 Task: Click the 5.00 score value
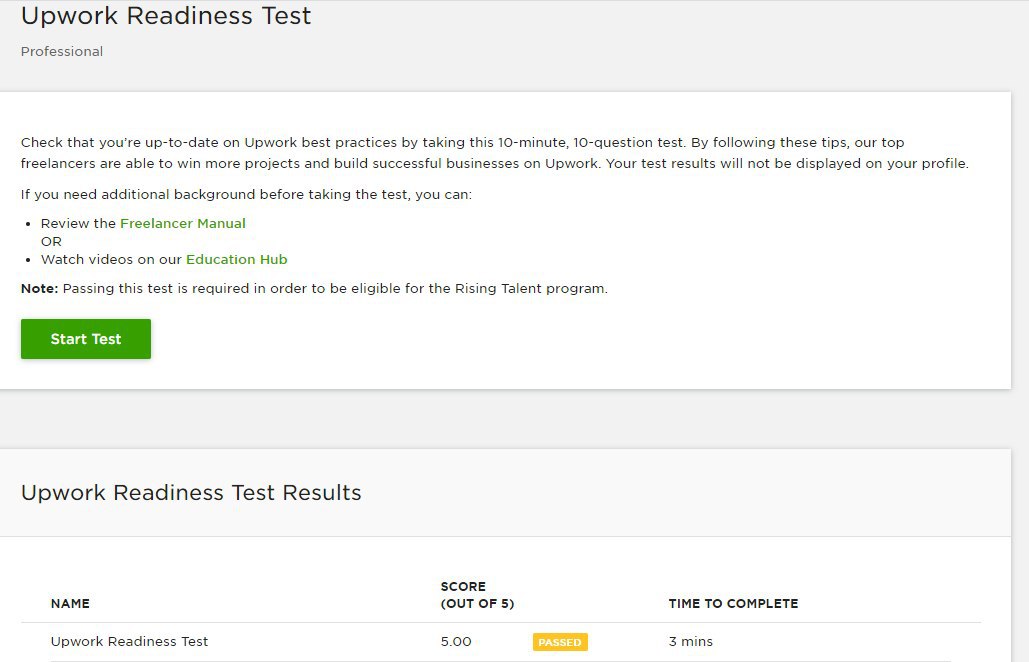click(456, 641)
